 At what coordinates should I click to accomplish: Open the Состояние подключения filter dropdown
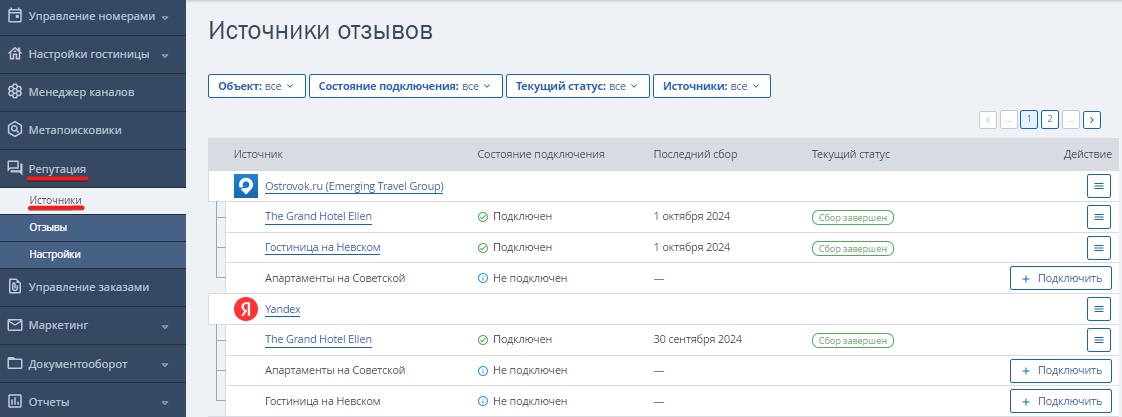[406, 86]
